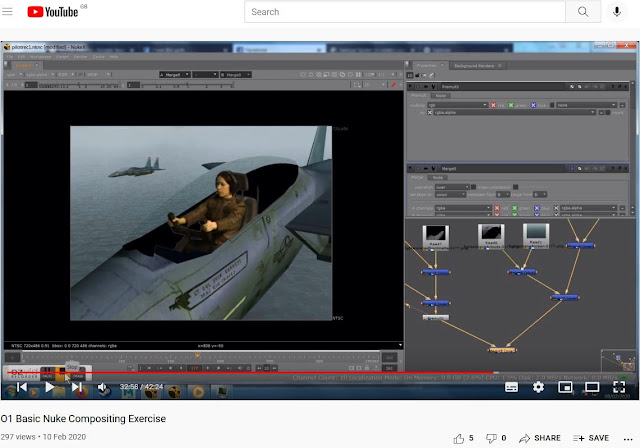640x448 pixels.
Task: Open the more actions ellipsis menu
Action: pos(628,439)
